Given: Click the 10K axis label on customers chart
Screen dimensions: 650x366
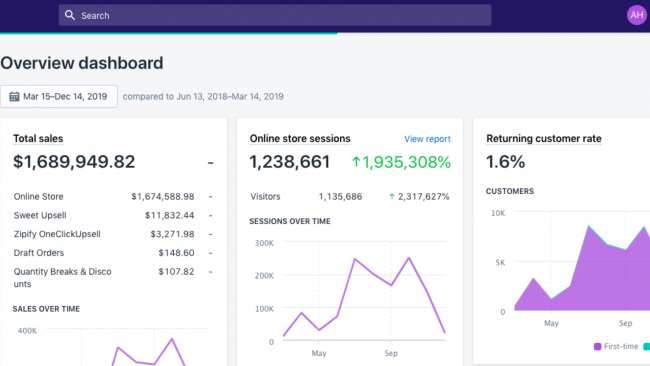Looking at the screenshot, I should click(498, 213).
